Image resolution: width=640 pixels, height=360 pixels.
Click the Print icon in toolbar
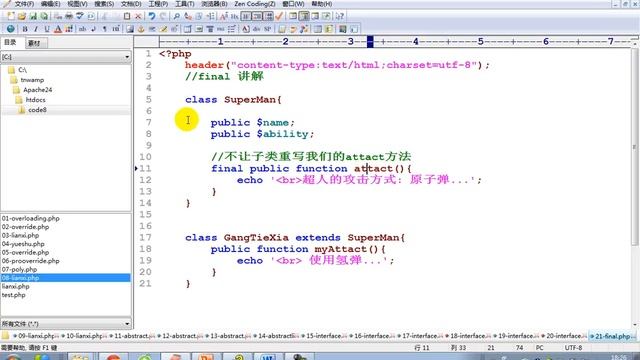tap(69, 16)
